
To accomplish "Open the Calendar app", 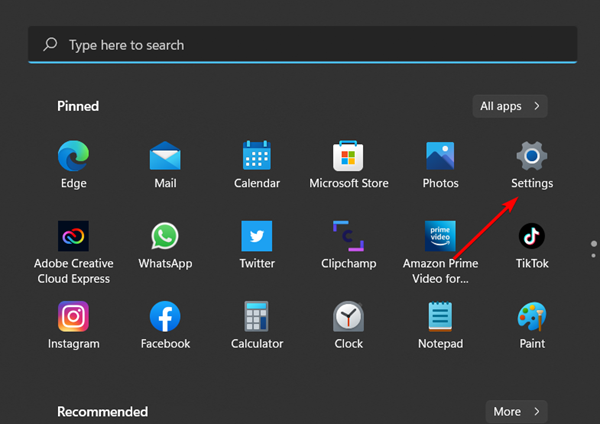I will point(257,157).
